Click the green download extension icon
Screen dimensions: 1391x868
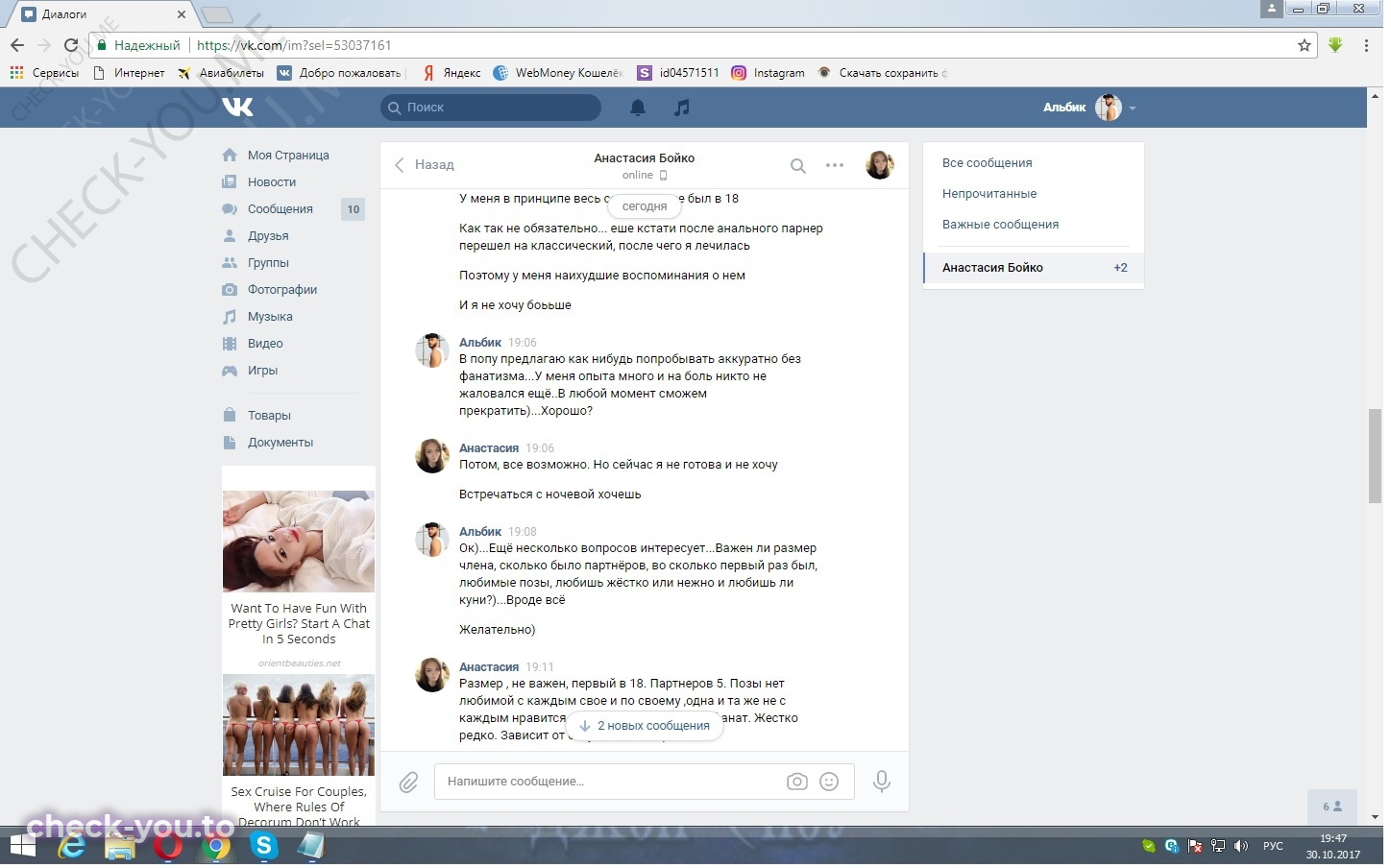(x=1335, y=45)
